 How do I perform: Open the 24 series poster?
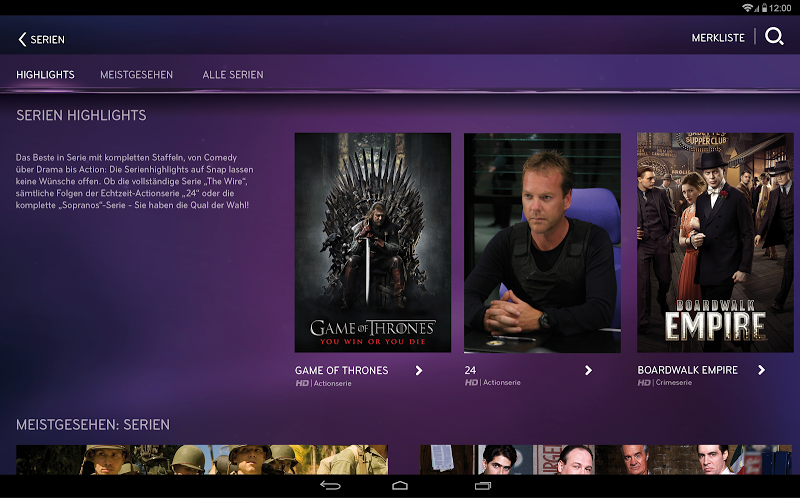click(x=542, y=242)
